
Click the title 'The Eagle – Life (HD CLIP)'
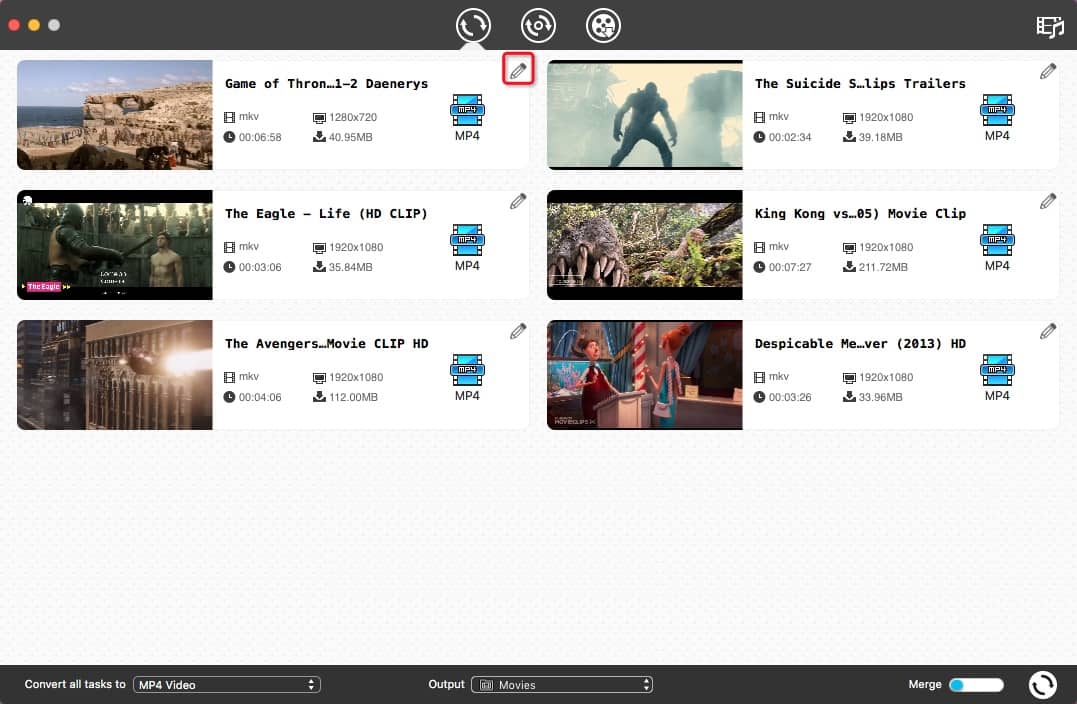326,214
